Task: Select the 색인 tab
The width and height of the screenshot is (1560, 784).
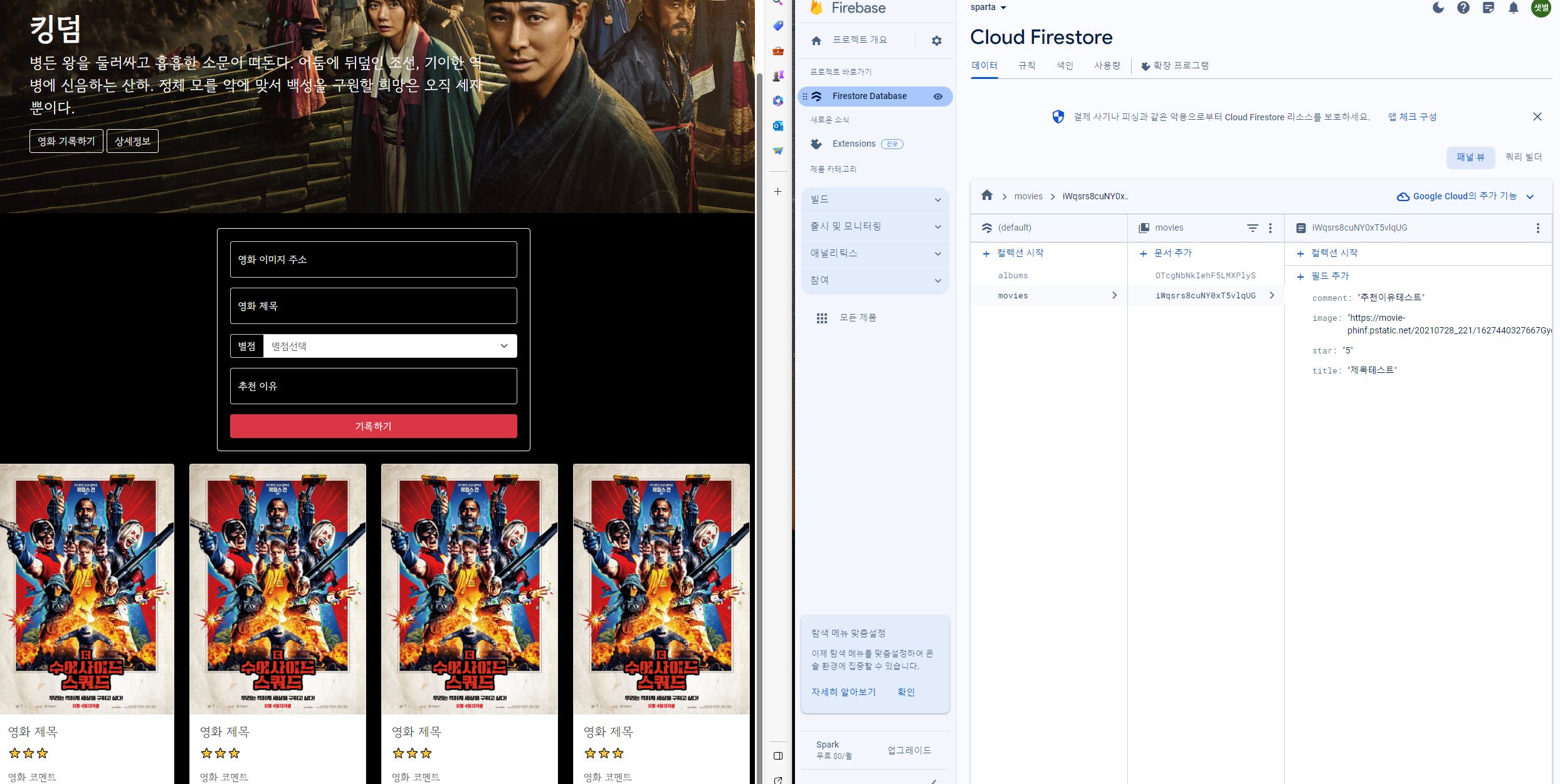Action: coord(1065,66)
